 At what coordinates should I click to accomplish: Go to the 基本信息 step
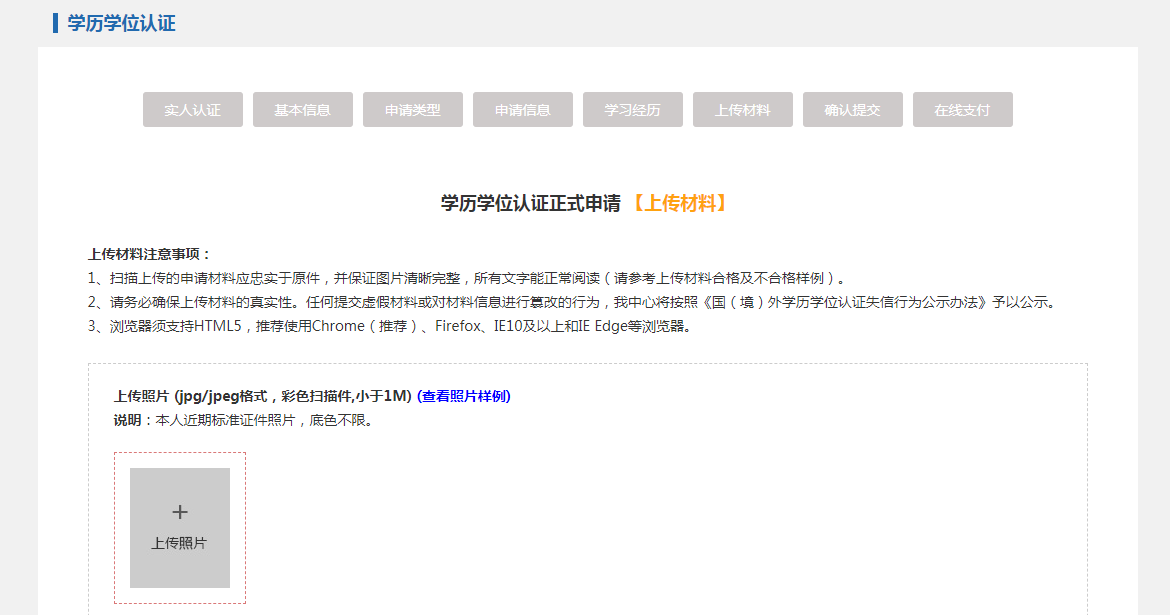click(302, 110)
